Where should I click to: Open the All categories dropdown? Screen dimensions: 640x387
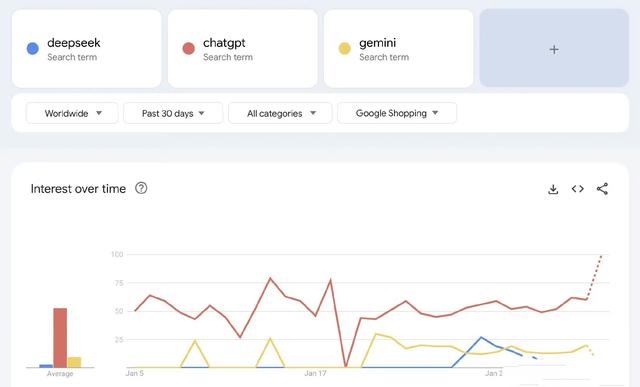[280, 113]
